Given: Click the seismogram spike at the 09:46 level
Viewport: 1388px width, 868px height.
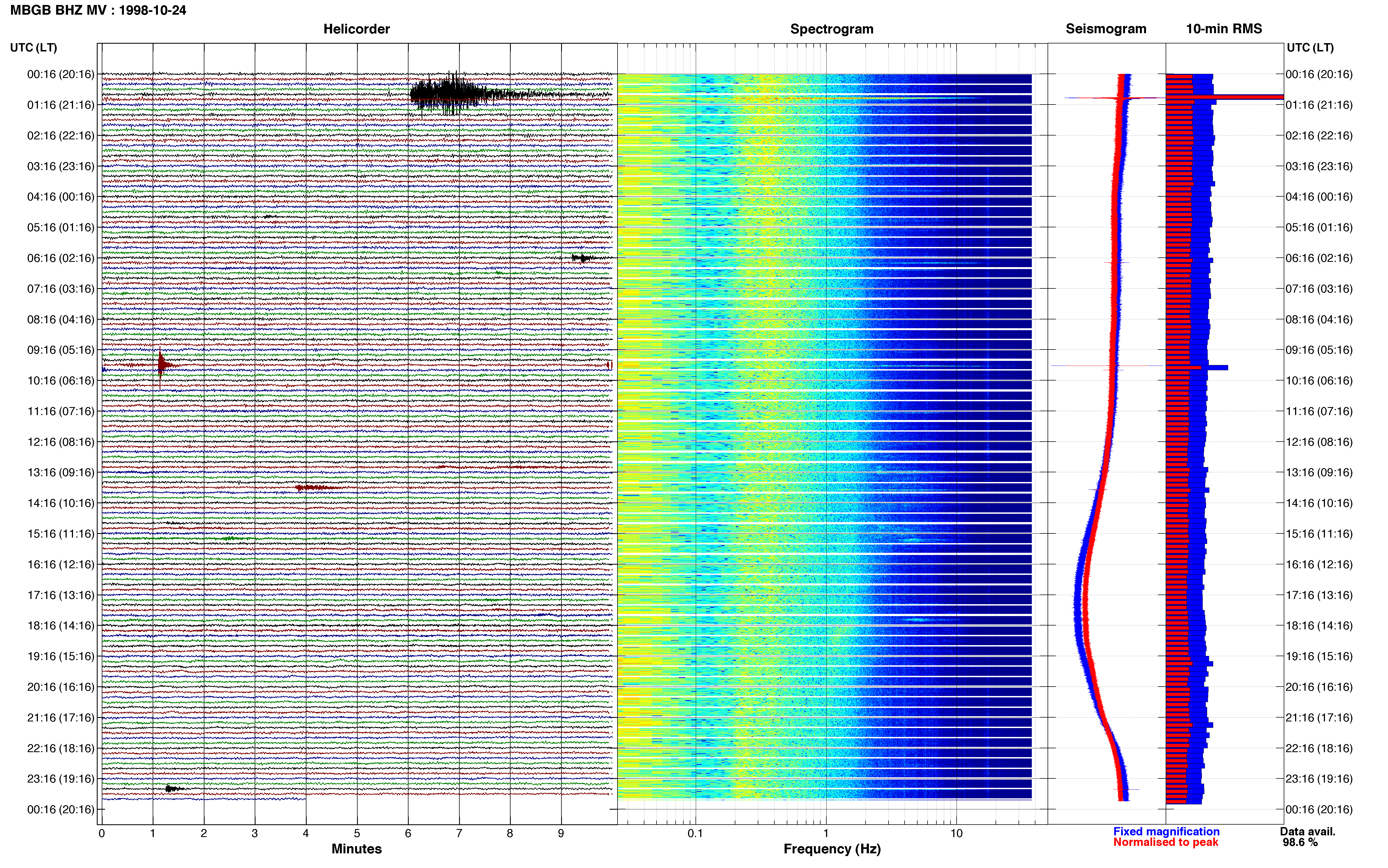Looking at the screenshot, I should (1107, 366).
